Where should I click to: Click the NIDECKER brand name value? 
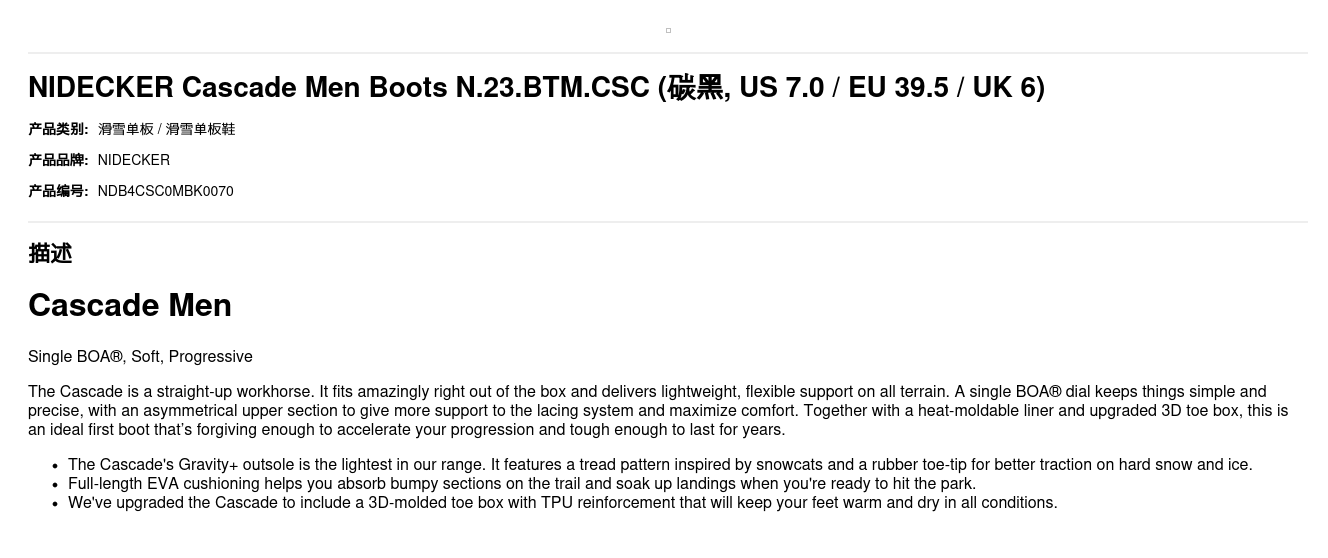pyautogui.click(x=134, y=160)
